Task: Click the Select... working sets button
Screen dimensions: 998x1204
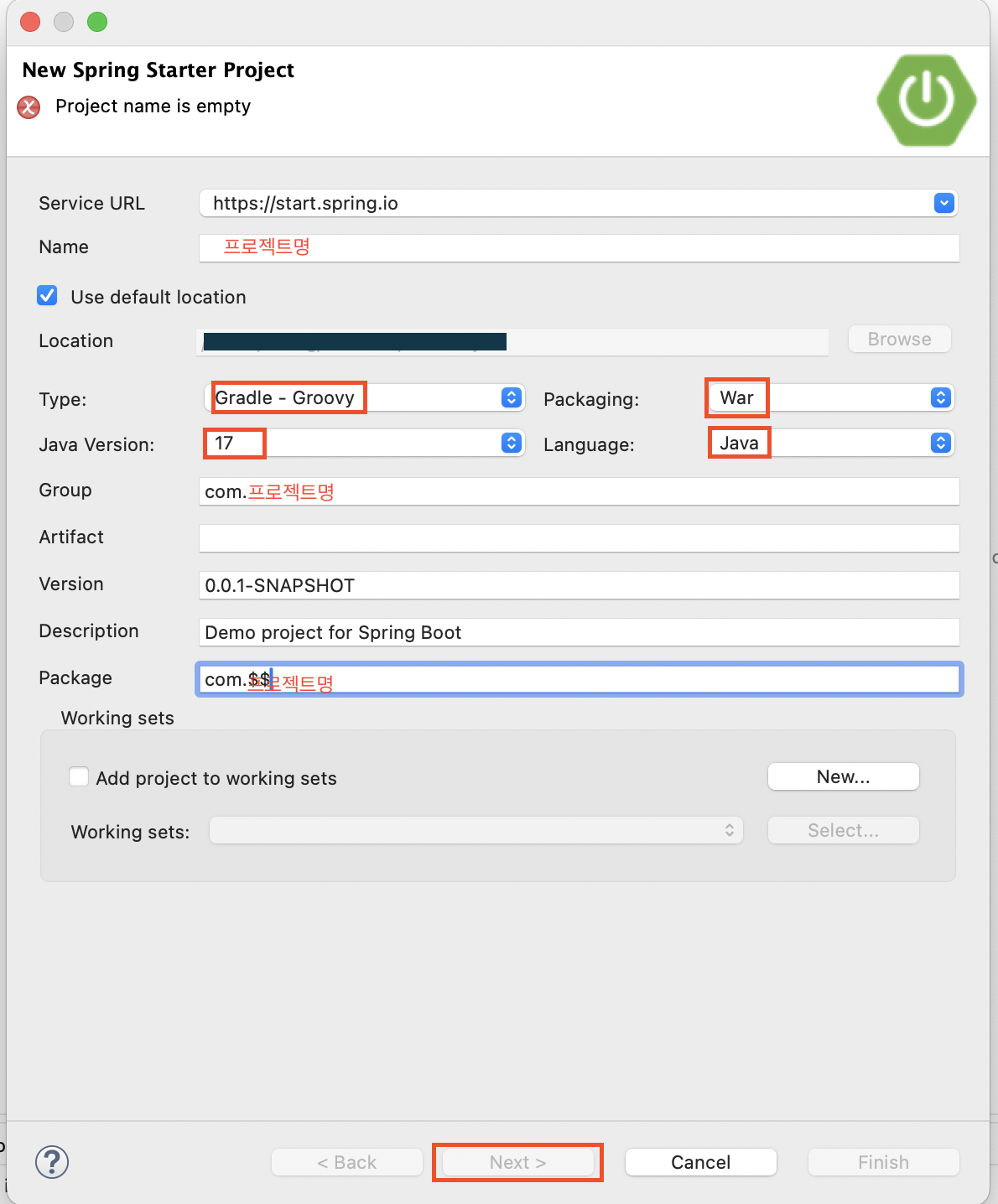Action: click(844, 830)
